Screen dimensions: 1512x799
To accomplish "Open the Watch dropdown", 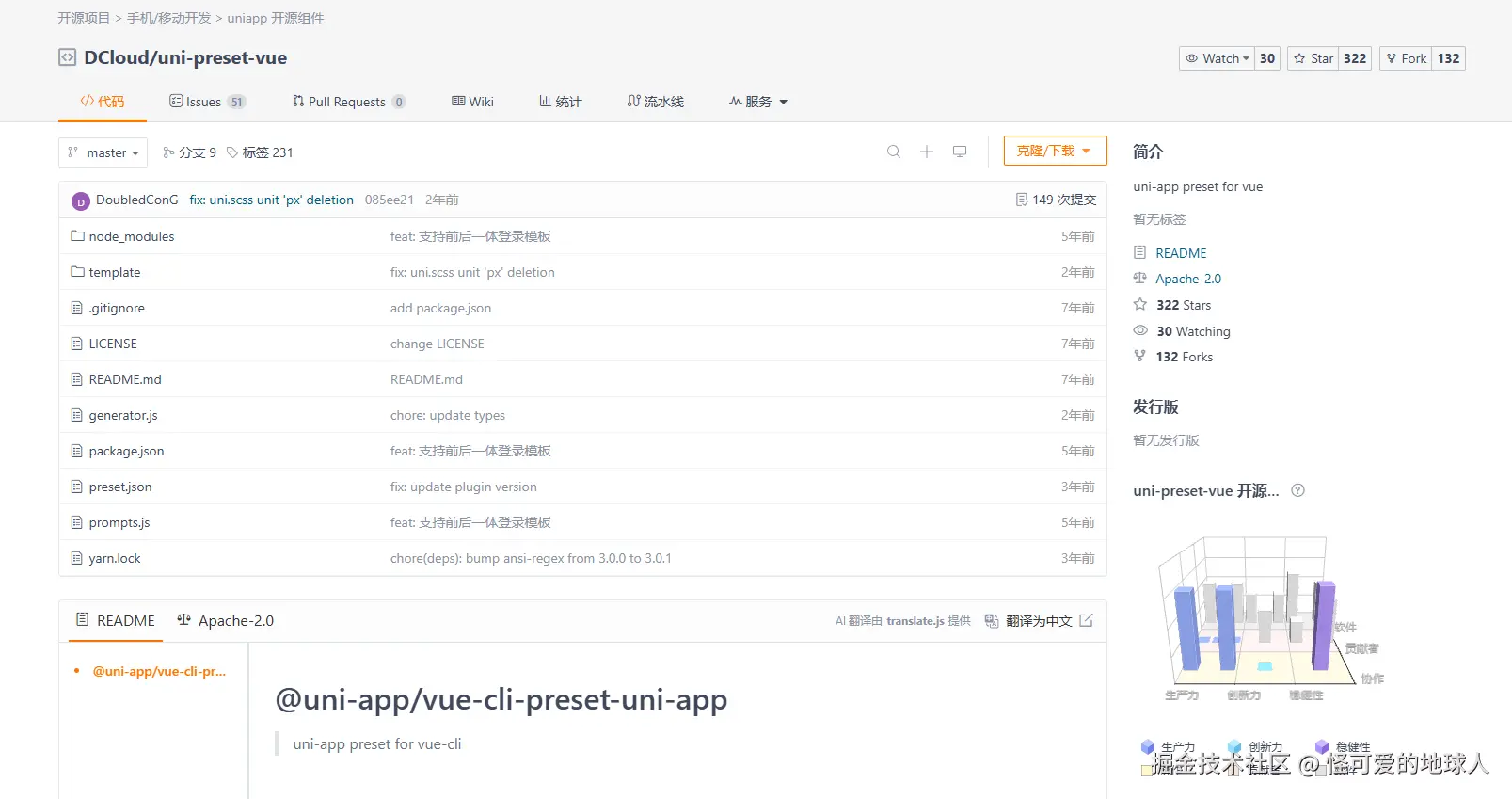I will pyautogui.click(x=1217, y=58).
